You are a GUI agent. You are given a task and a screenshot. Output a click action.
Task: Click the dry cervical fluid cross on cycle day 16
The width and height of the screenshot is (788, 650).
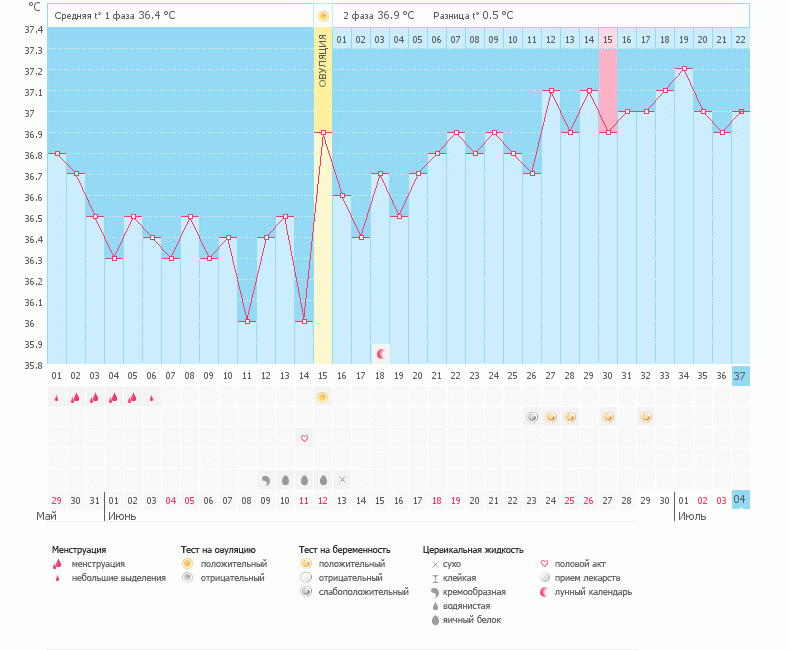click(x=342, y=479)
